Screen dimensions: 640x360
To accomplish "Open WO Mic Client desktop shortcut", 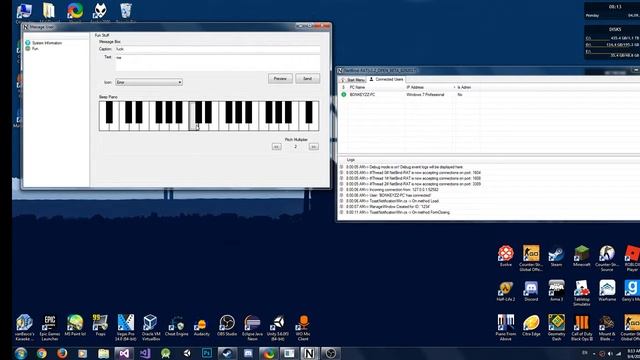I will tap(303, 328).
